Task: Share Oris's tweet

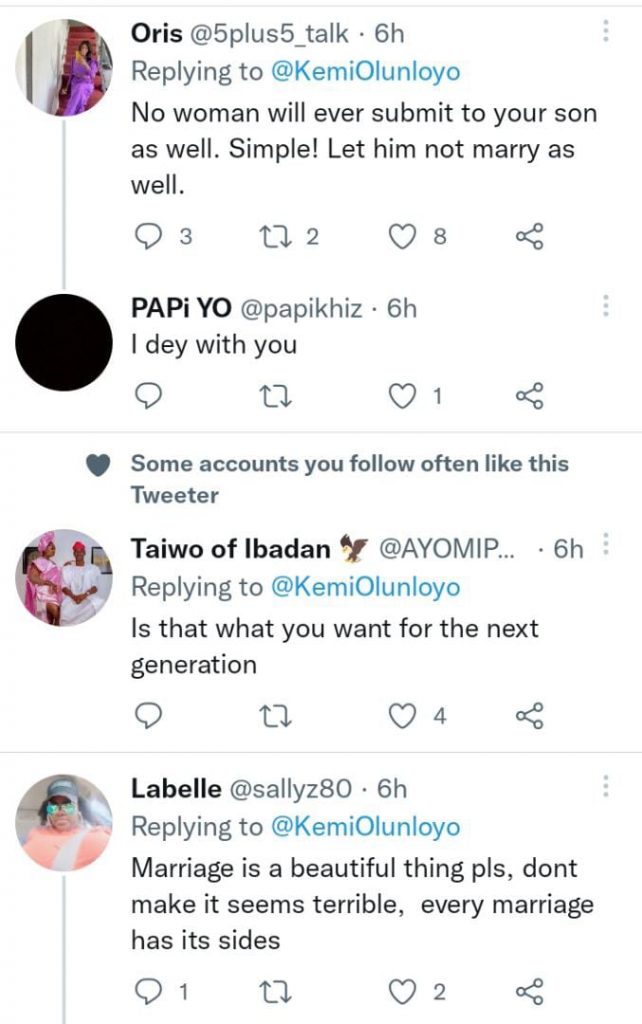Action: 529,236
